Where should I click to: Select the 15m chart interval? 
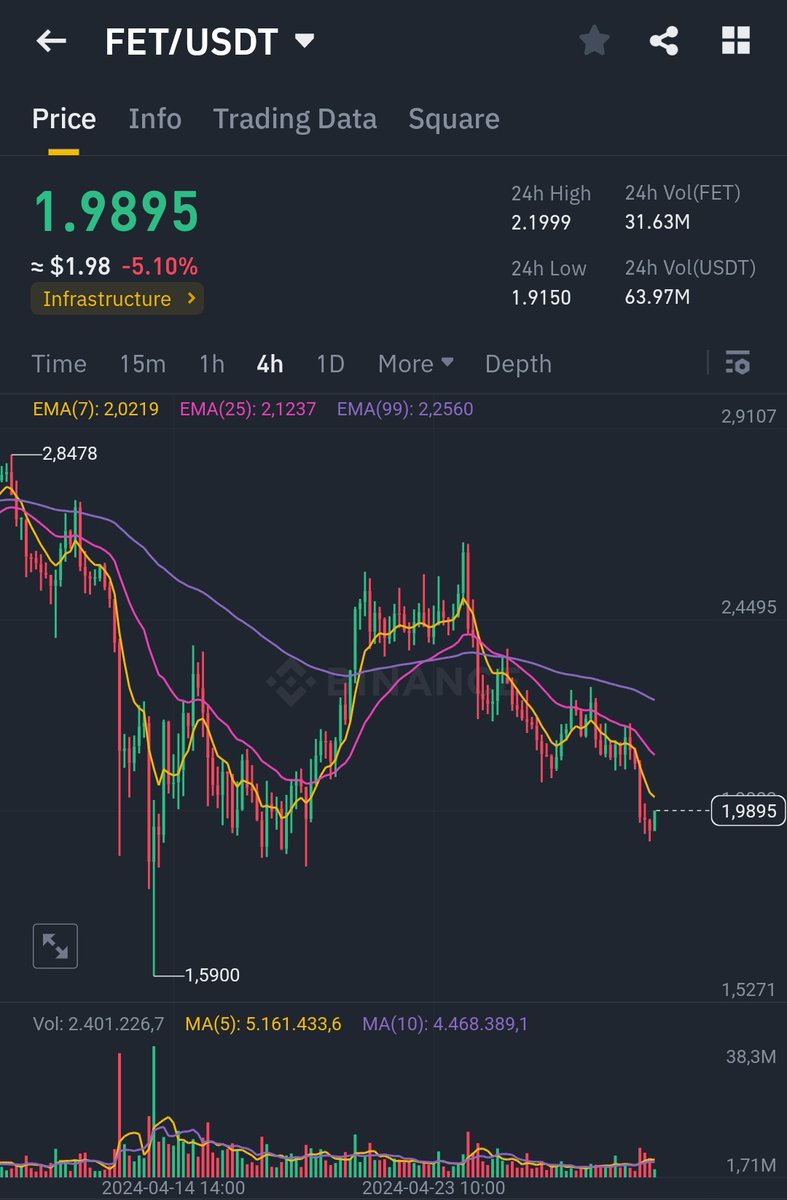[143, 364]
